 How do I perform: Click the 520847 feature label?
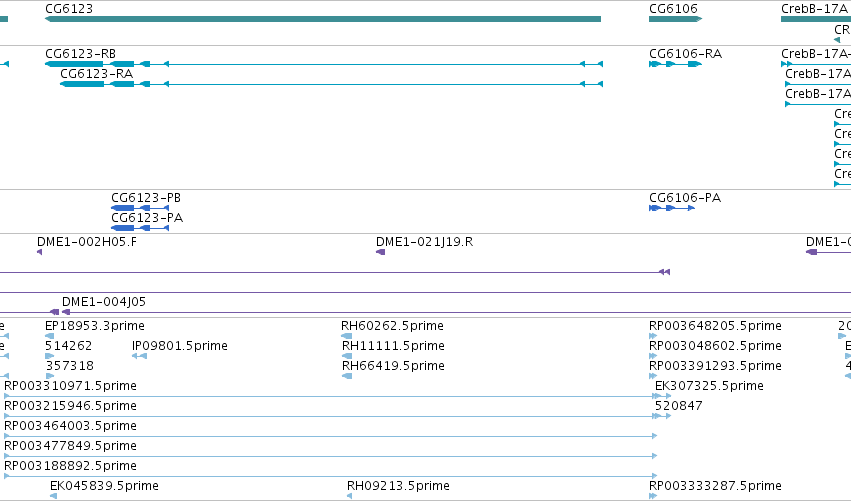tap(679, 406)
